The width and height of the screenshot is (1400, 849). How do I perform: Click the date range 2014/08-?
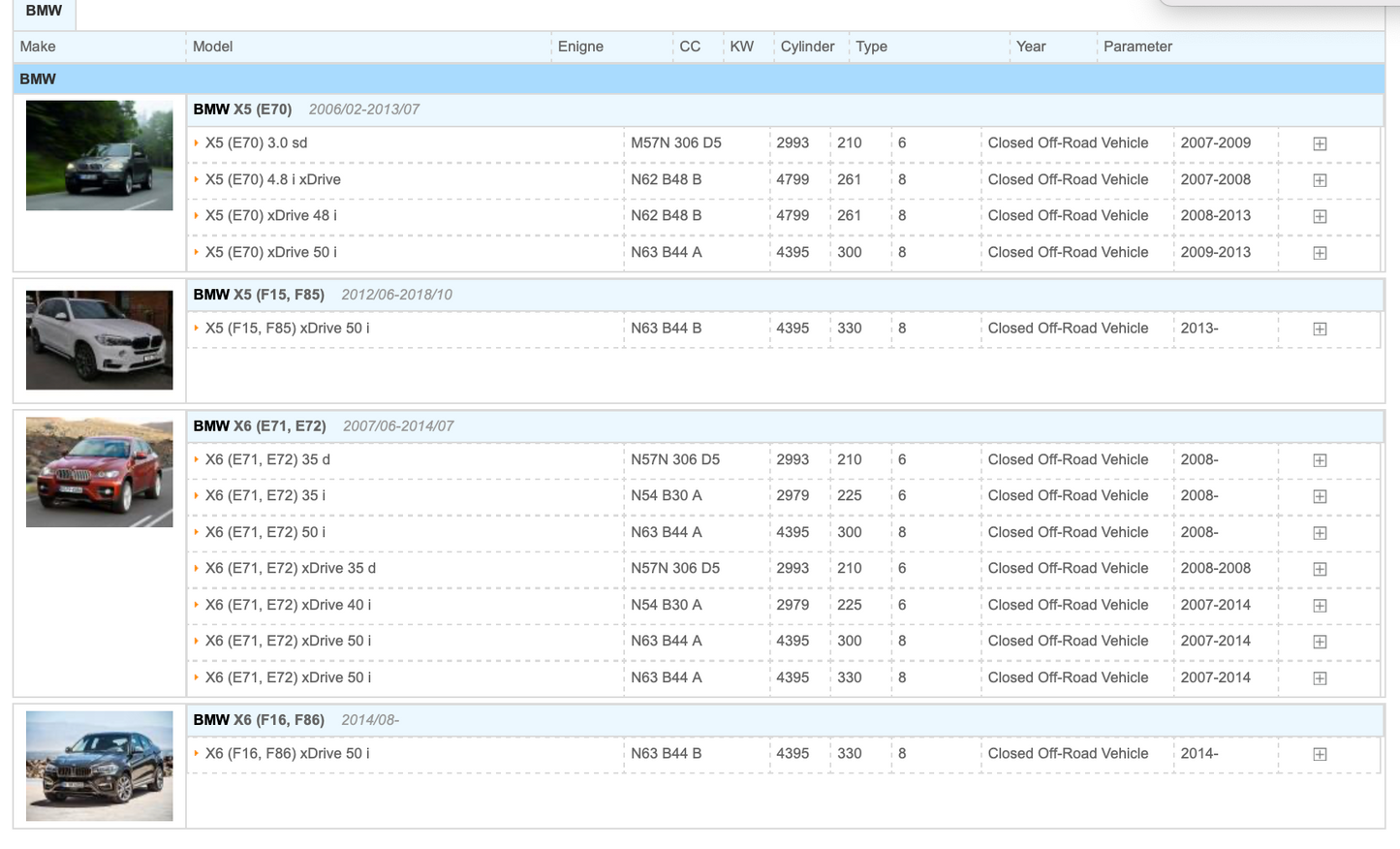click(370, 720)
